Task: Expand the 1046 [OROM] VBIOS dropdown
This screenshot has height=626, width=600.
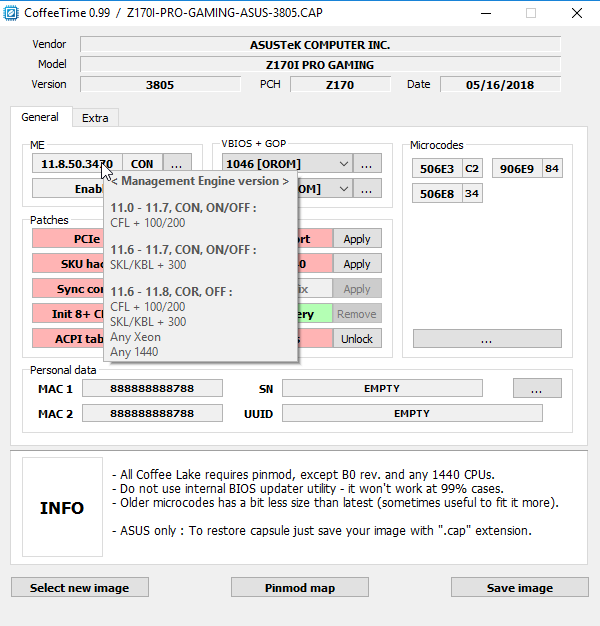Action: tap(343, 164)
